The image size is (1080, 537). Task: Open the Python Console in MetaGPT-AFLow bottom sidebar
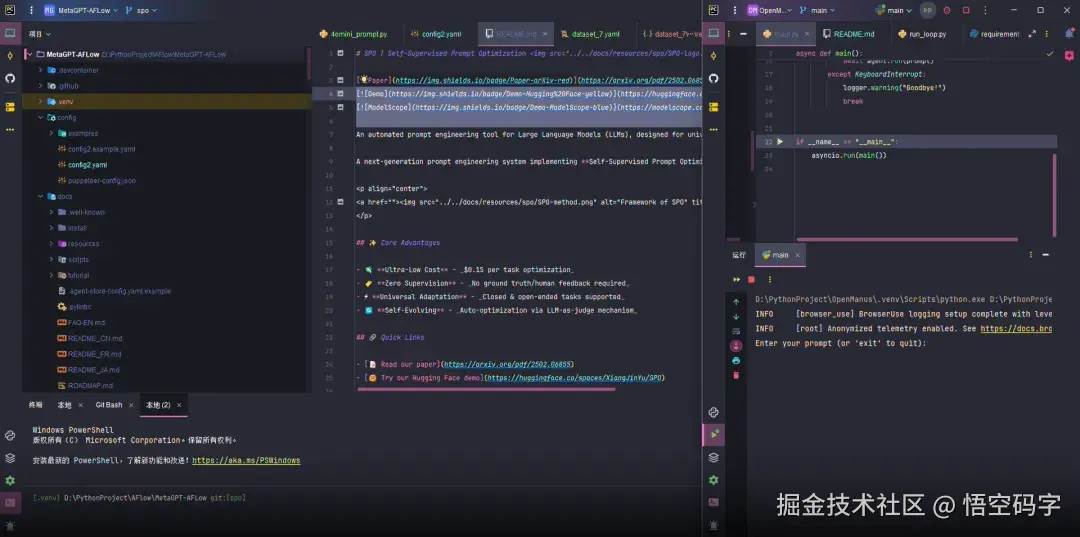(10, 435)
